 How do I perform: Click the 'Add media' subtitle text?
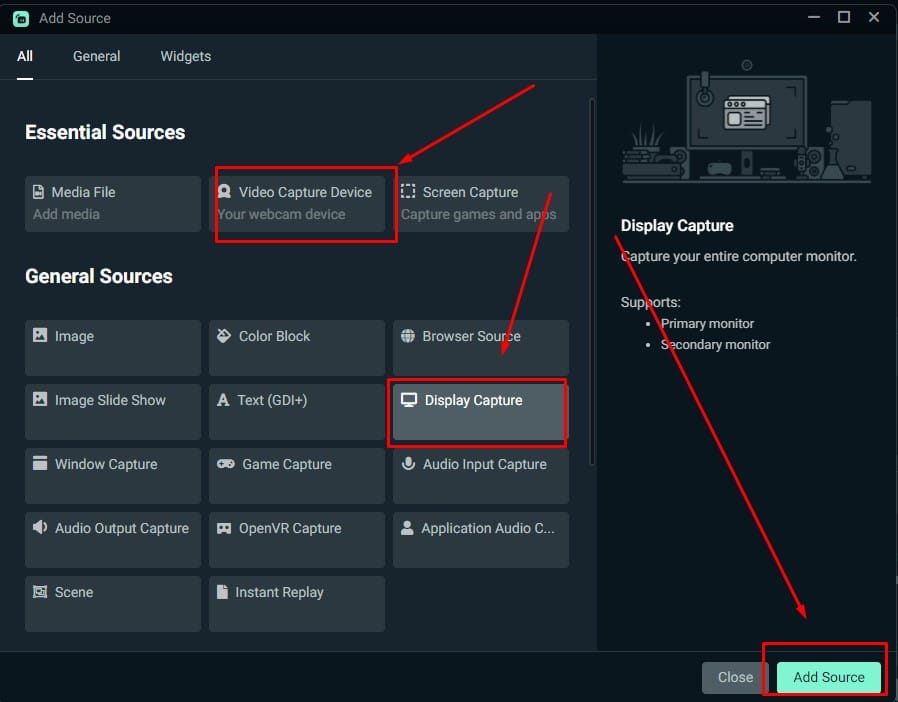click(x=66, y=214)
